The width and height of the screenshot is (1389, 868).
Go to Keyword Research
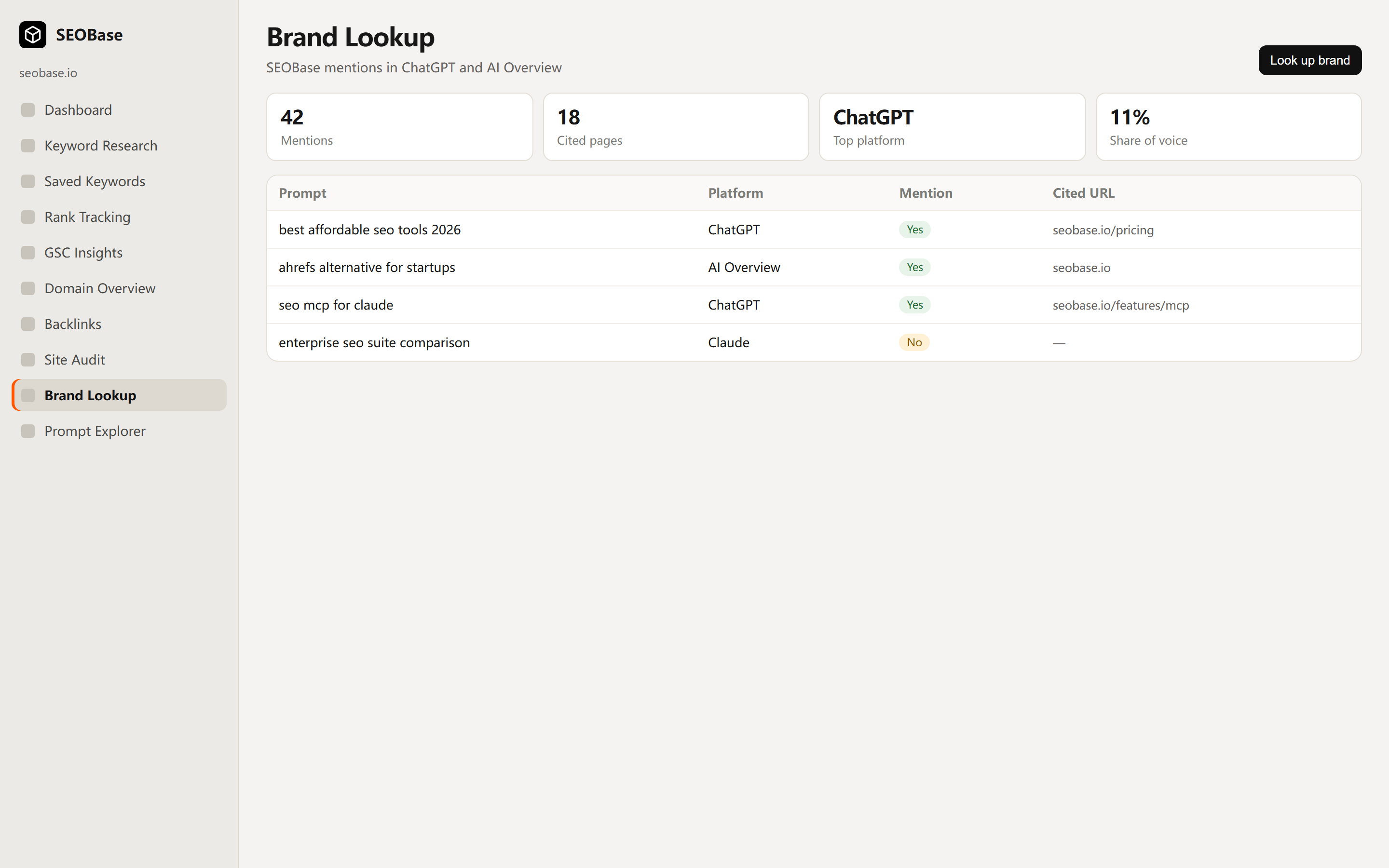[x=120, y=146]
